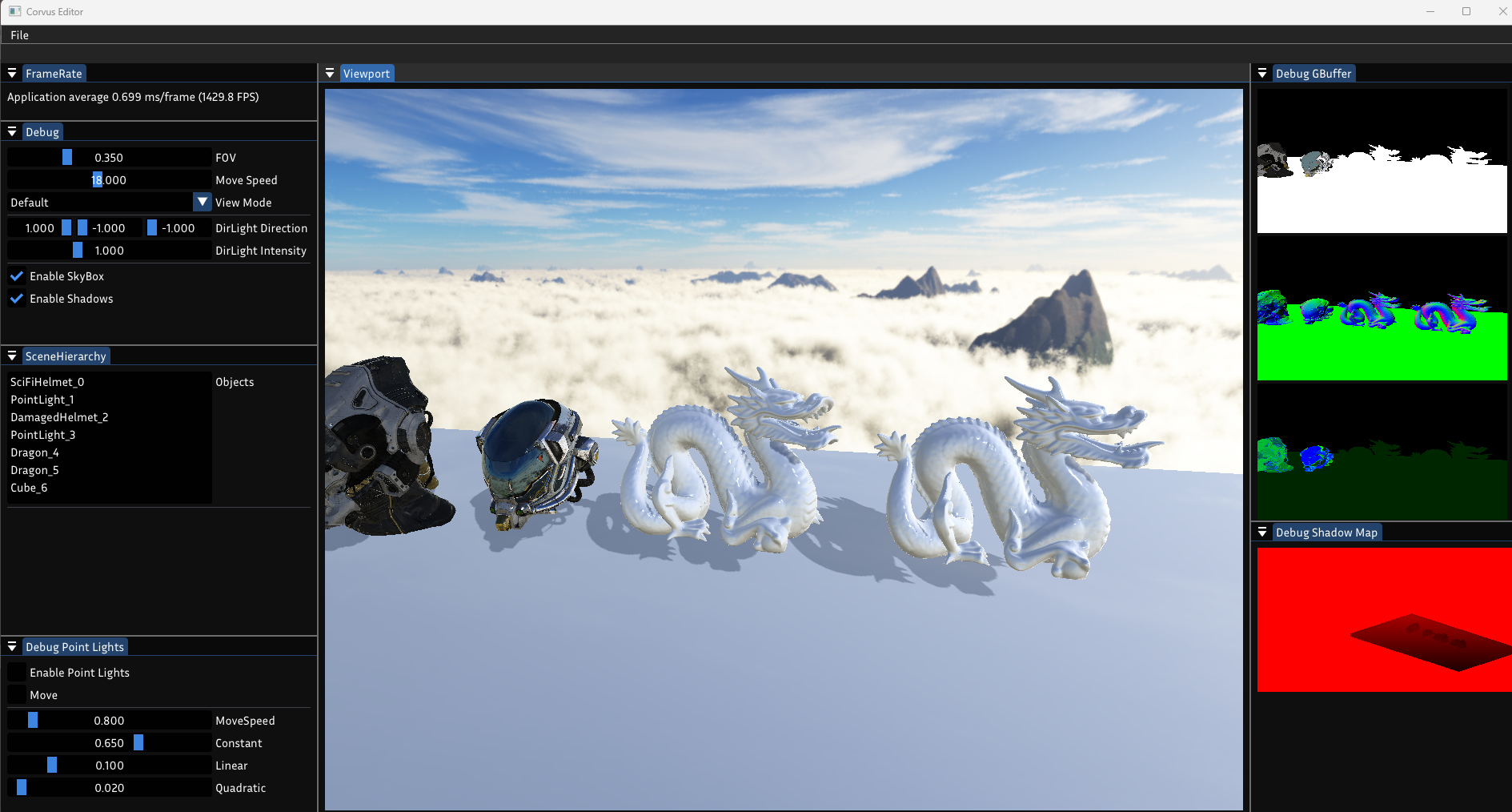Collapse the Viewport panel triangle

click(330, 74)
